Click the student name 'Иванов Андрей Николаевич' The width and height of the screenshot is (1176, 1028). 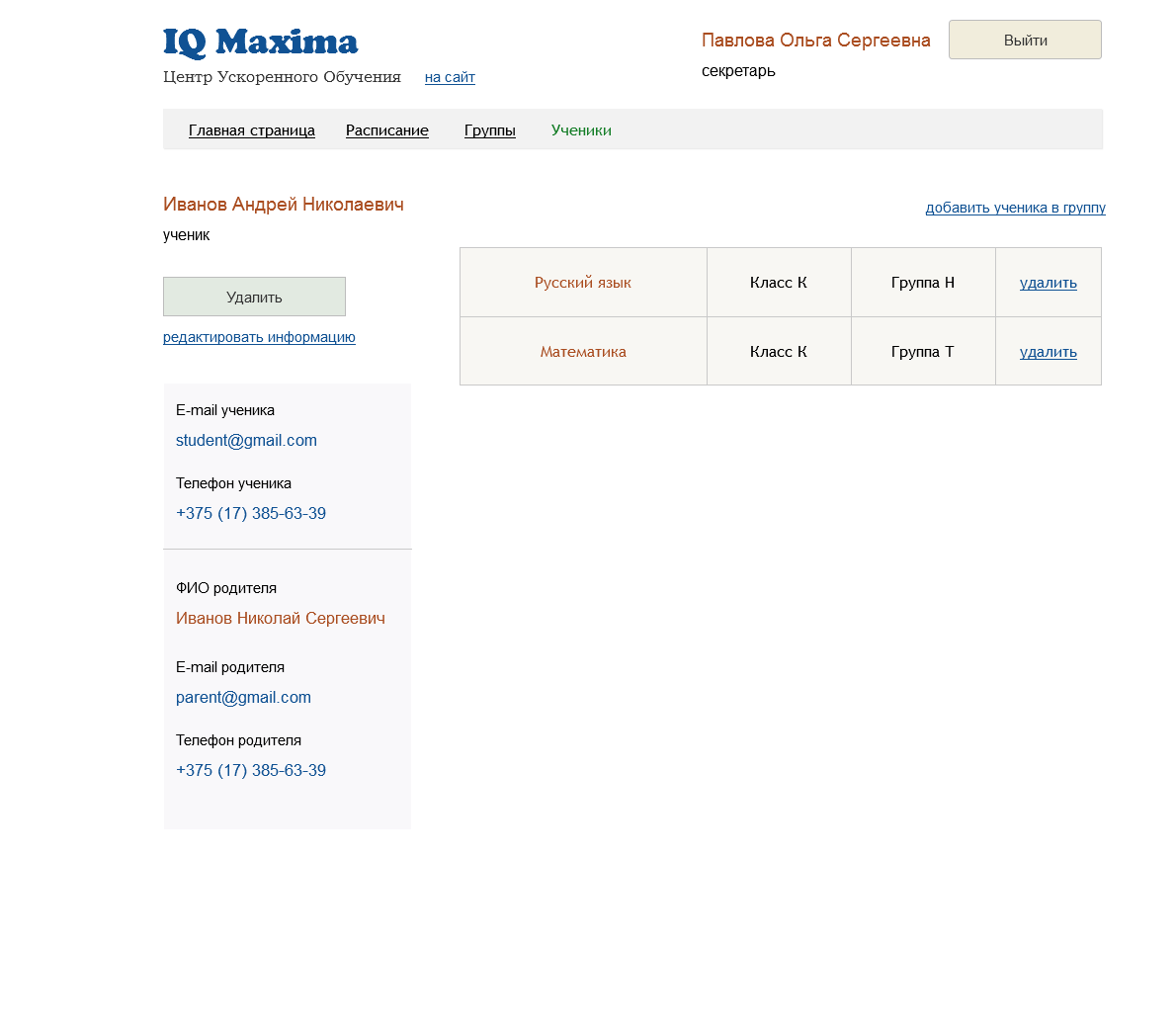[x=284, y=204]
